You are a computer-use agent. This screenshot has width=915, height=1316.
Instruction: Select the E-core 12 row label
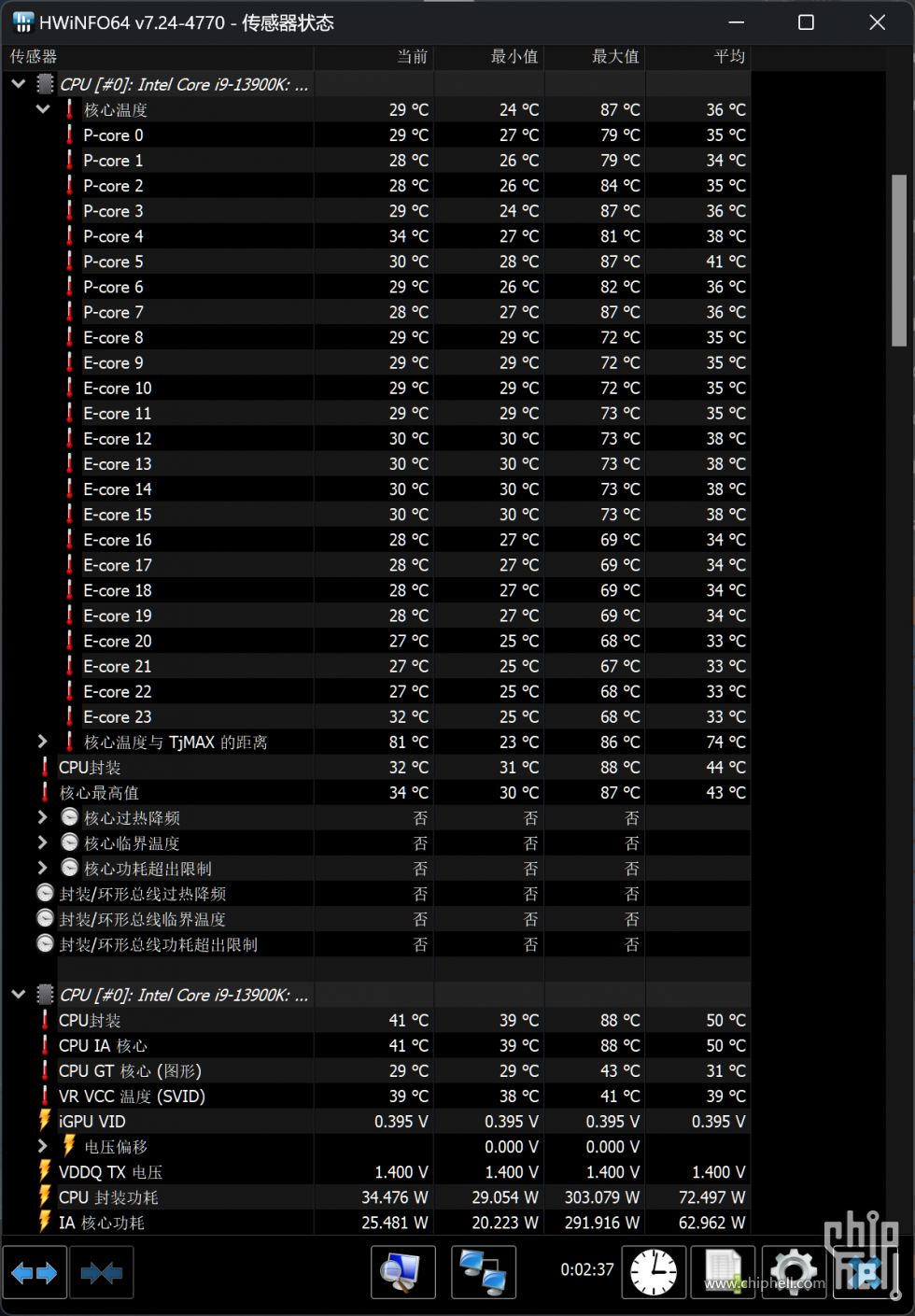coord(118,438)
